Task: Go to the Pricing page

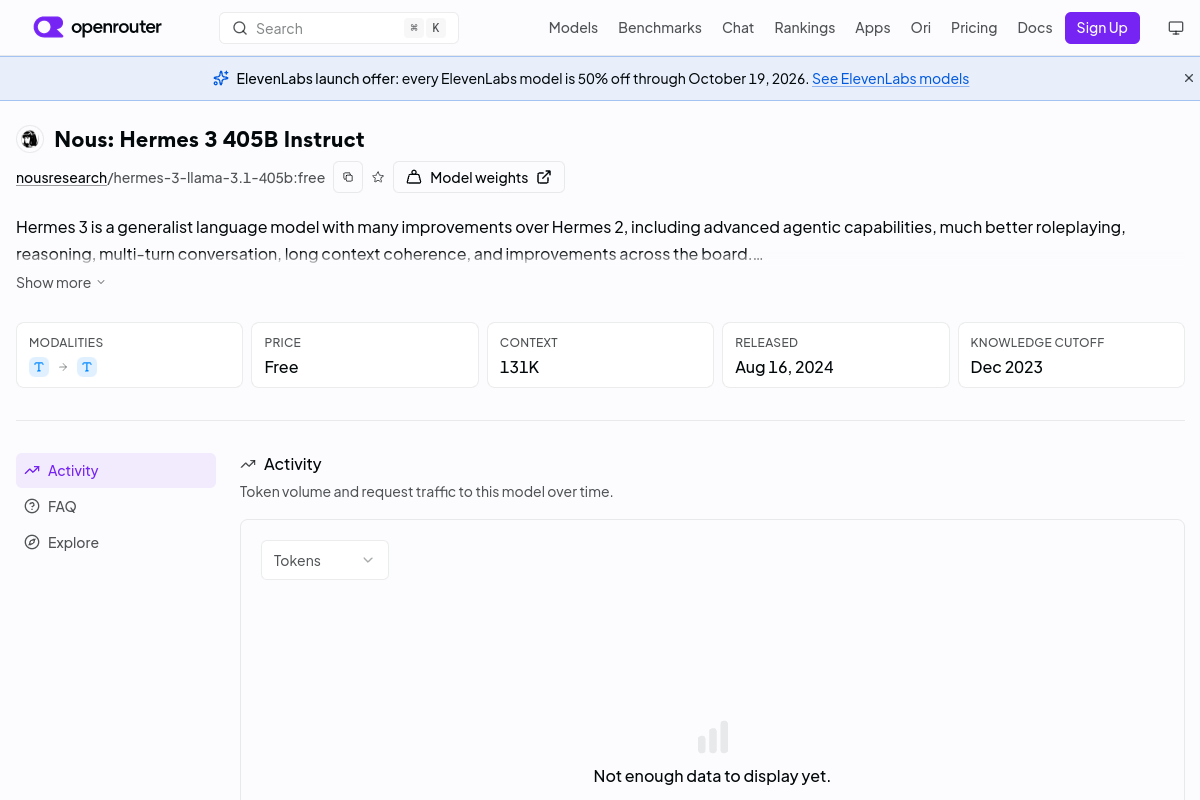Action: coord(974,28)
